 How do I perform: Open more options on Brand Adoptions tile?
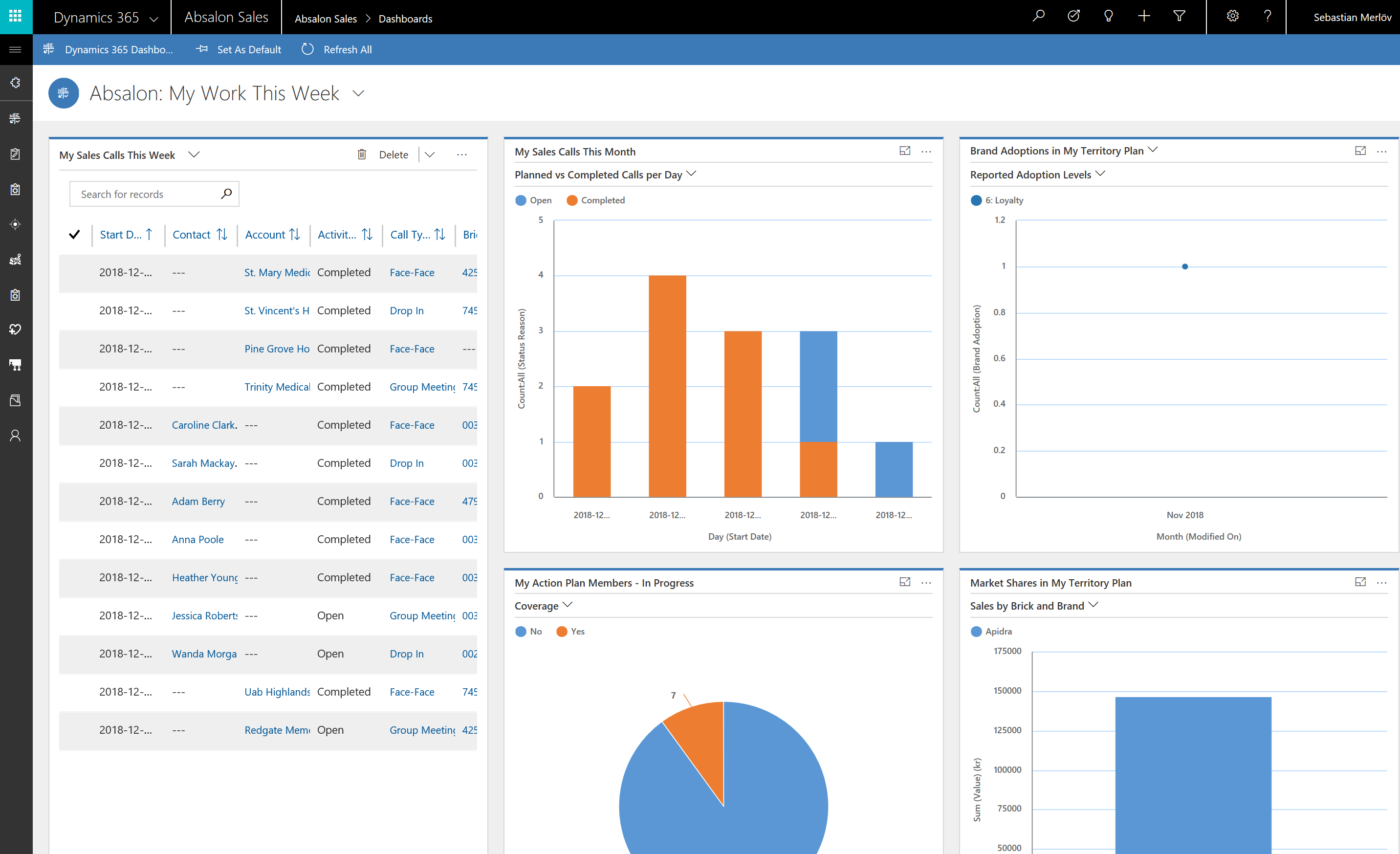click(1382, 152)
